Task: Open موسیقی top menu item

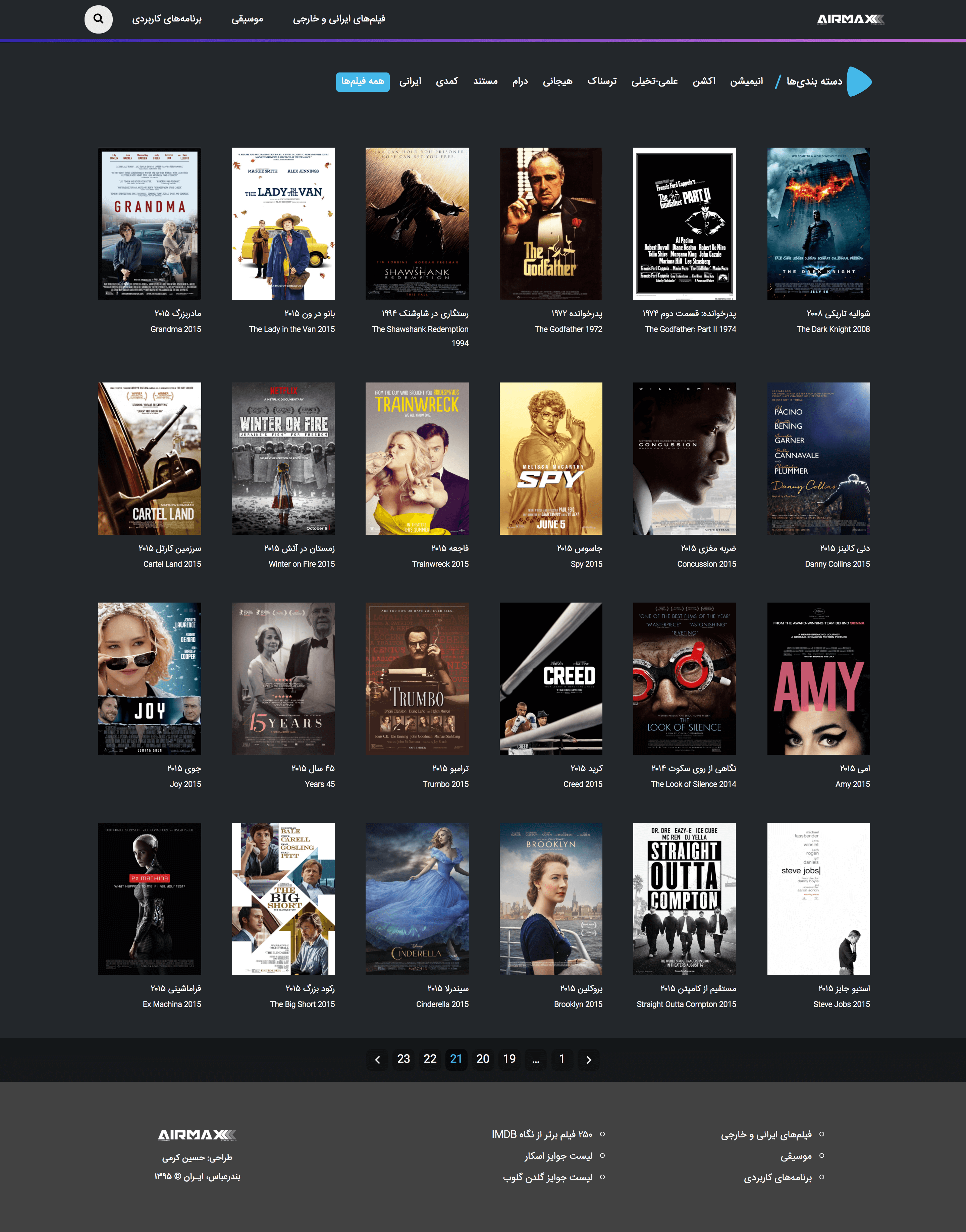Action: coord(247,19)
